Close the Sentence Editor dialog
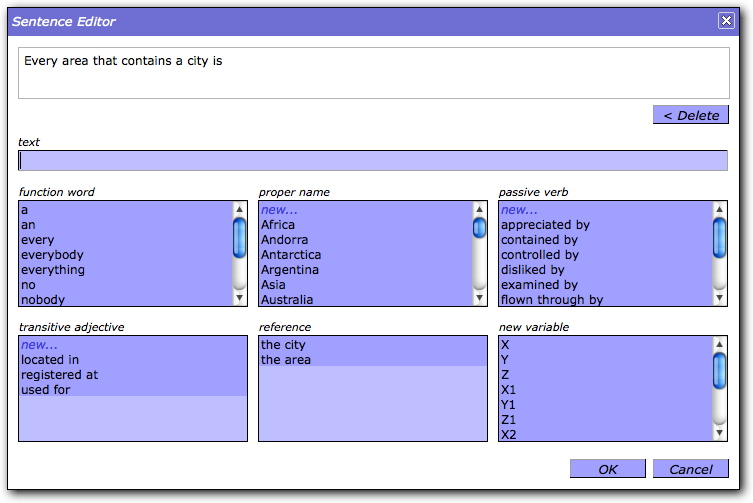This screenshot has height=503, width=753. [x=726, y=20]
